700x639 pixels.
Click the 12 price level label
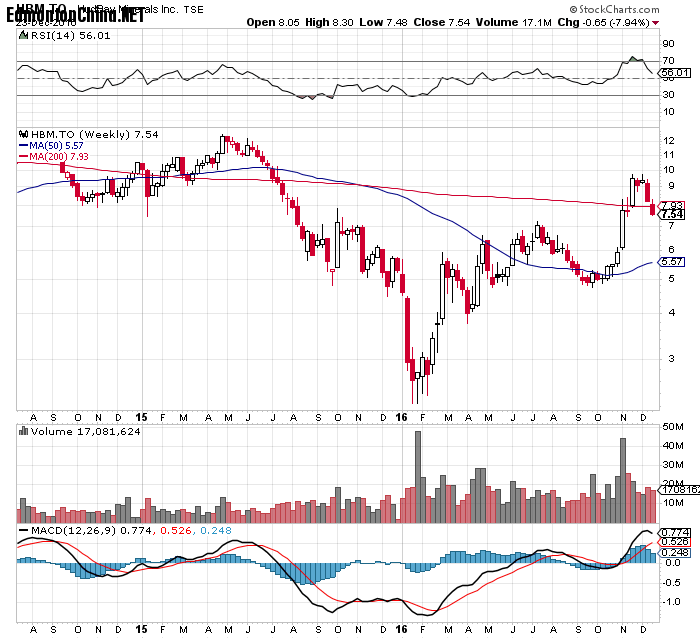(668, 141)
